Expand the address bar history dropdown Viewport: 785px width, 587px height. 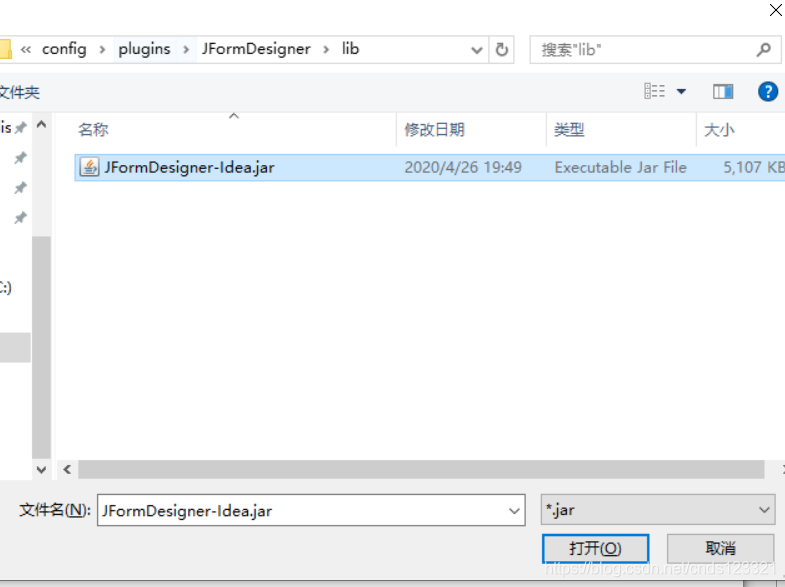click(x=477, y=50)
